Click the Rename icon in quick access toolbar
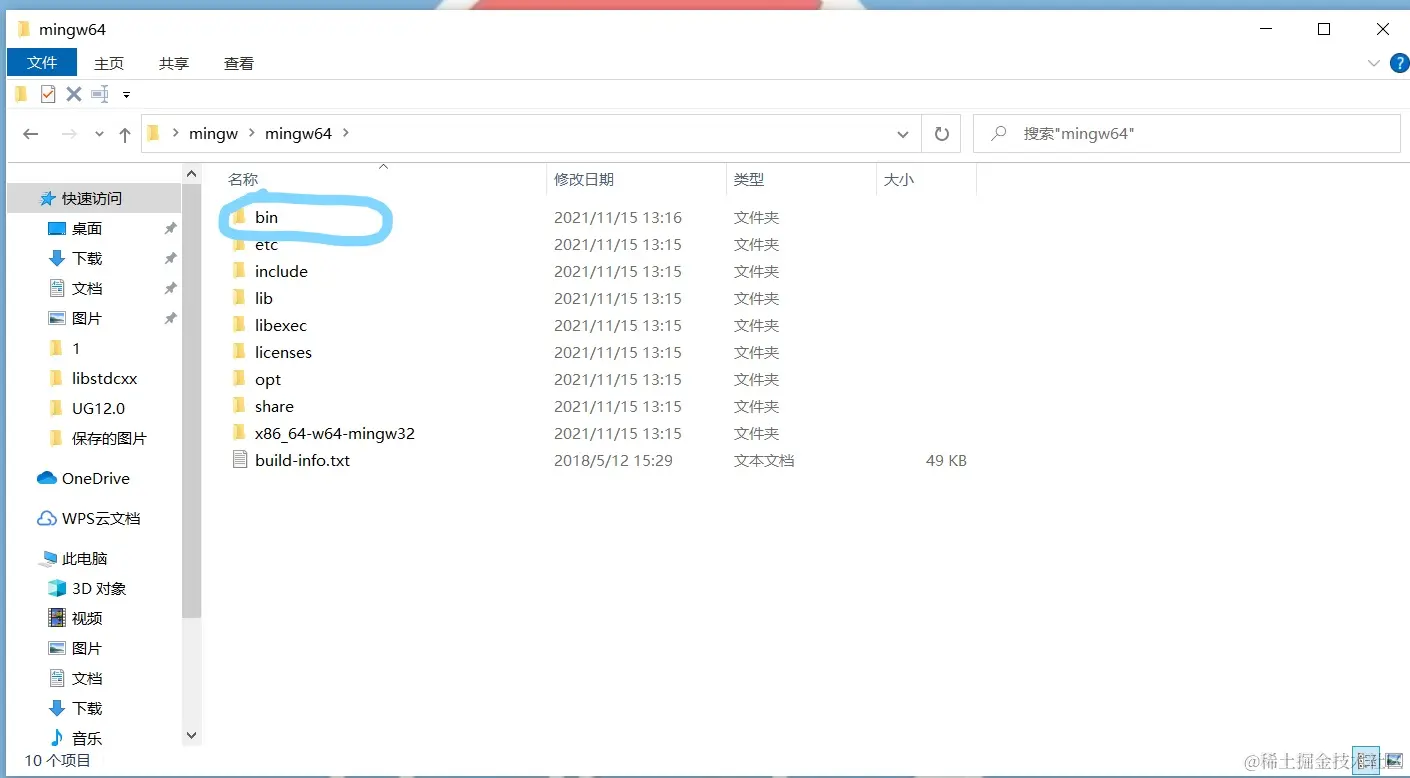 tap(100, 94)
